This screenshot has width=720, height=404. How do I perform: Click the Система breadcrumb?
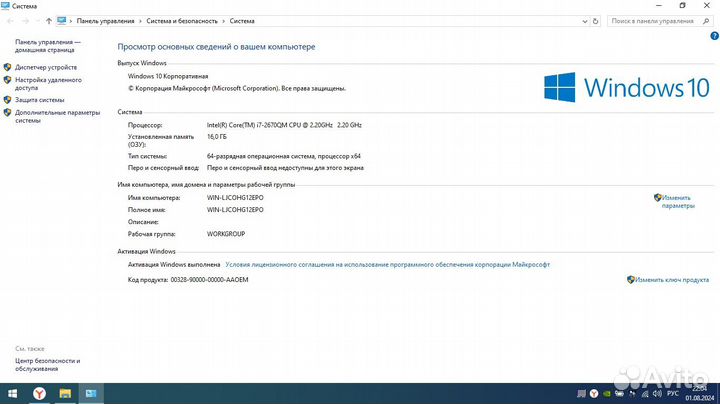coord(242,21)
